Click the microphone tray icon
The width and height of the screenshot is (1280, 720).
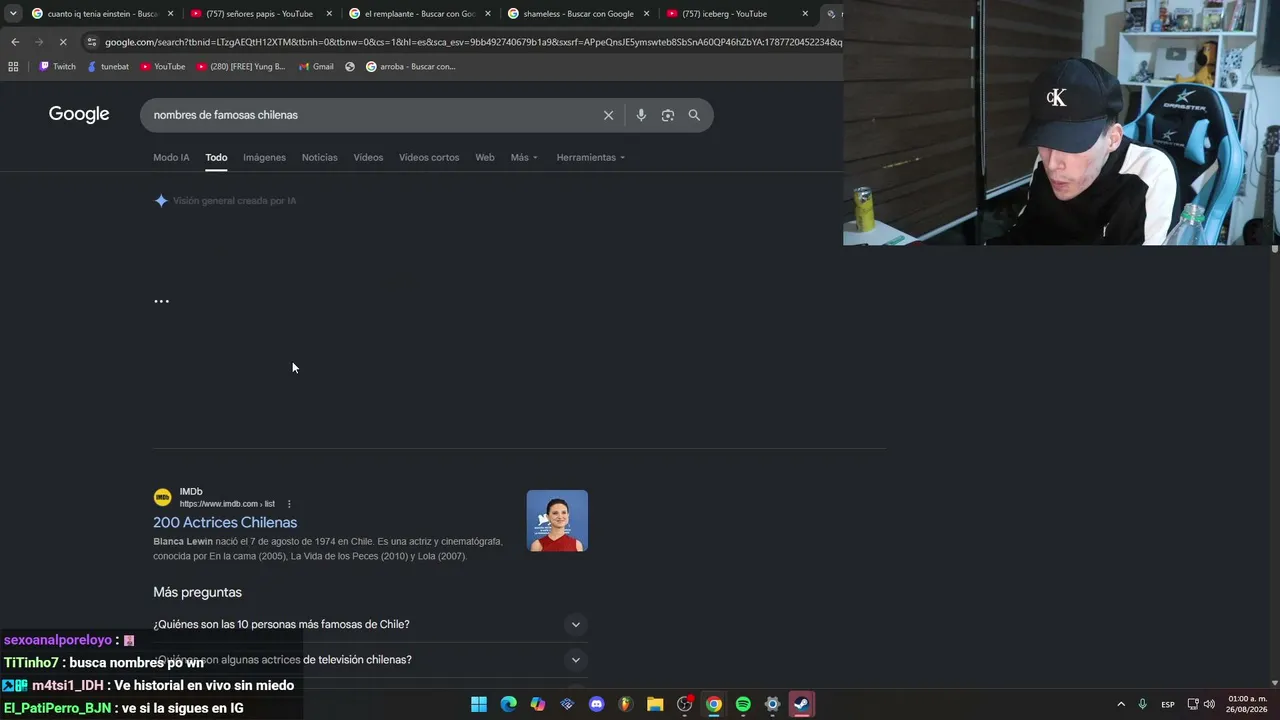[x=1143, y=704]
